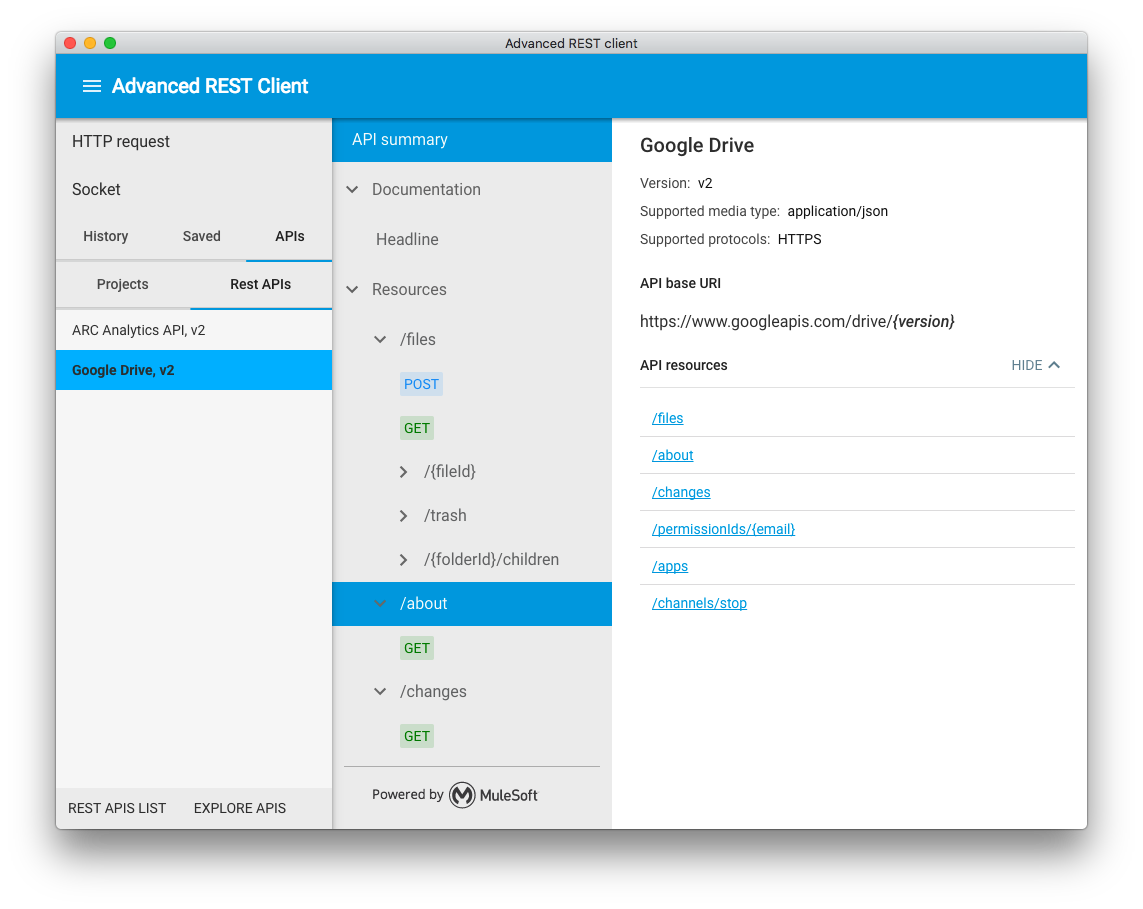Select the APIs tab

289,236
